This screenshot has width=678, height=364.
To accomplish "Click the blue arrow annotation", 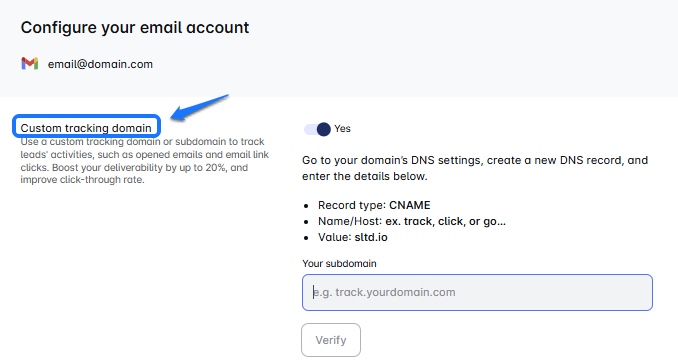I will (200, 107).
